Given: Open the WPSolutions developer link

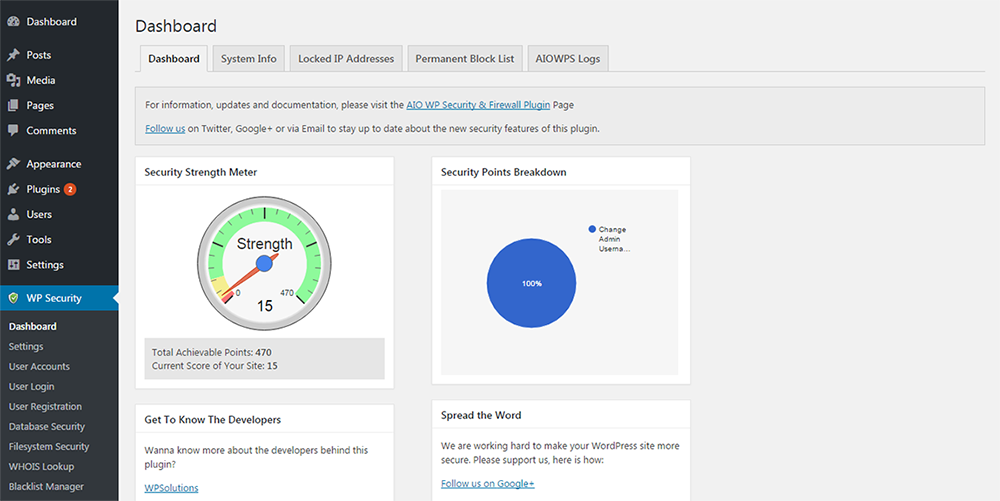Looking at the screenshot, I should click(171, 488).
